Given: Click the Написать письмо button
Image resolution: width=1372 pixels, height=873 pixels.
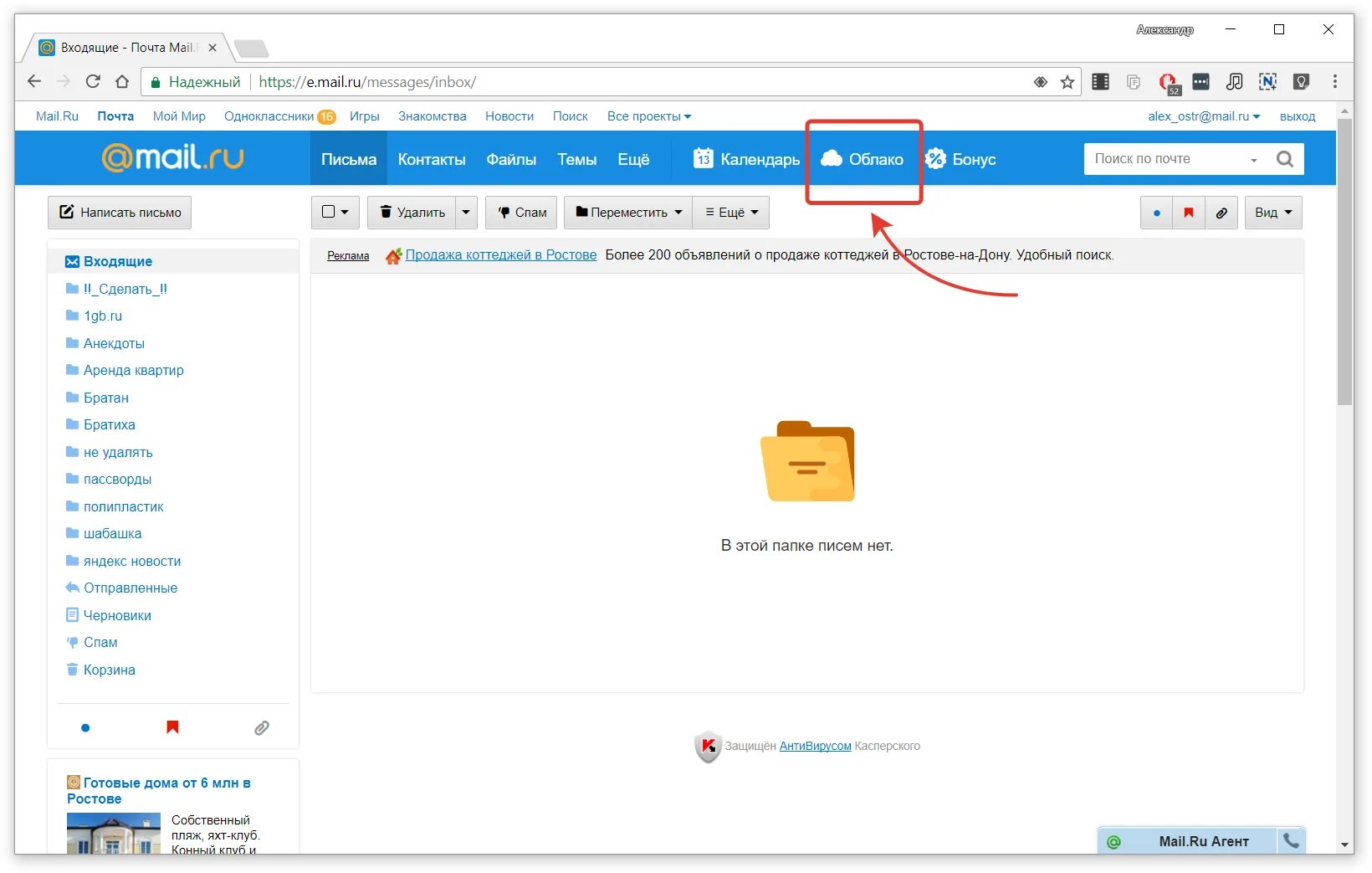Looking at the screenshot, I should click(120, 213).
